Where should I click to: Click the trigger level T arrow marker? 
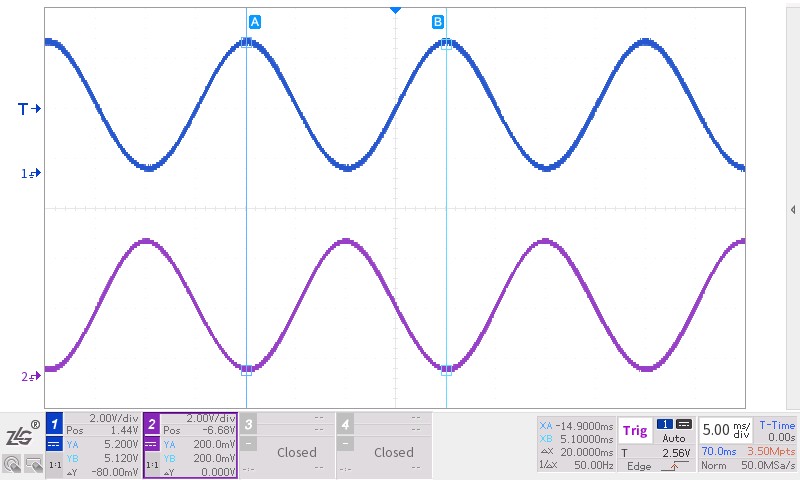[27, 108]
